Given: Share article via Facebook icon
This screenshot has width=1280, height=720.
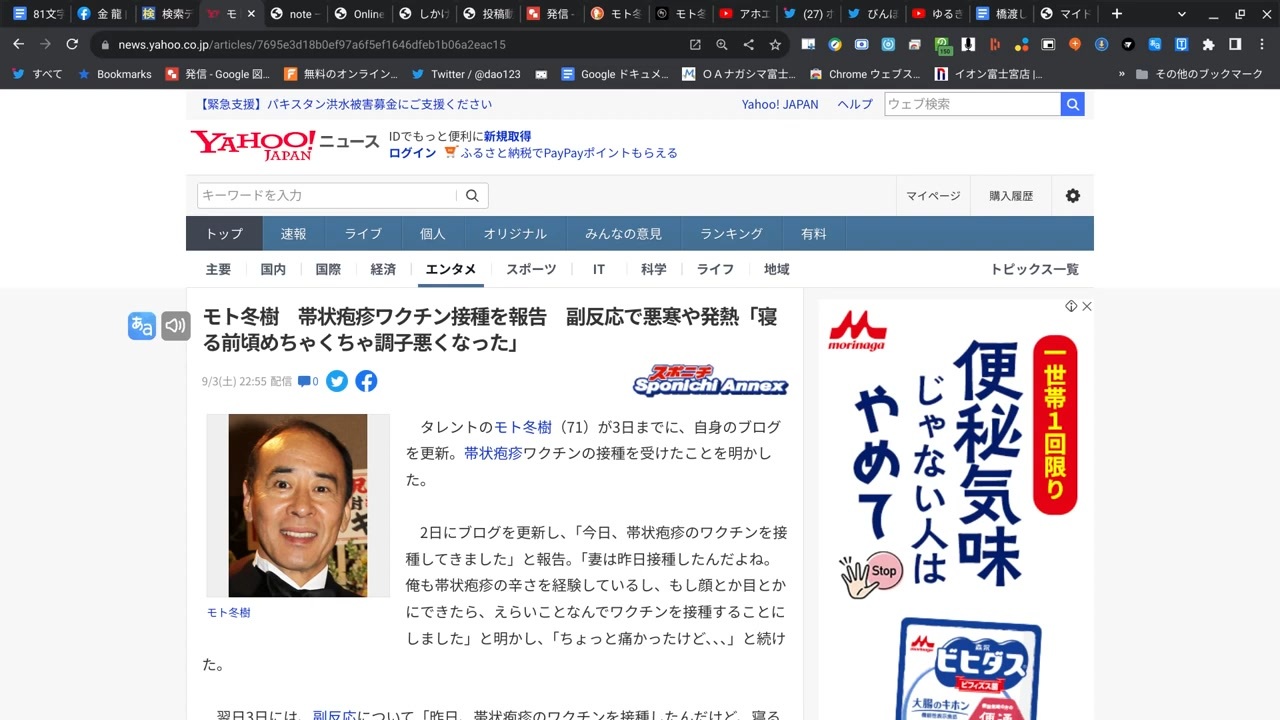Looking at the screenshot, I should (x=366, y=381).
